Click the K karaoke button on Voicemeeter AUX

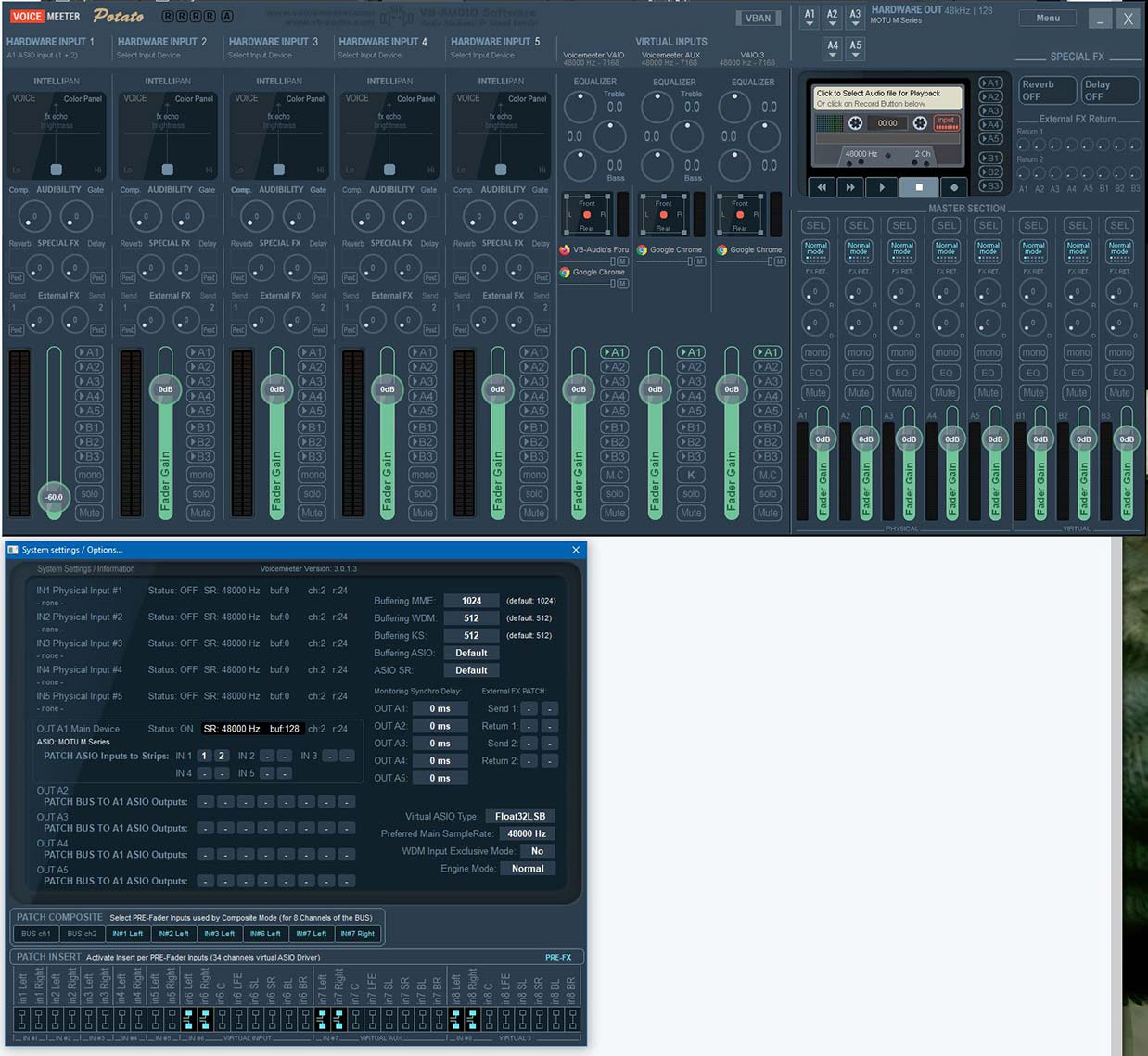(691, 475)
